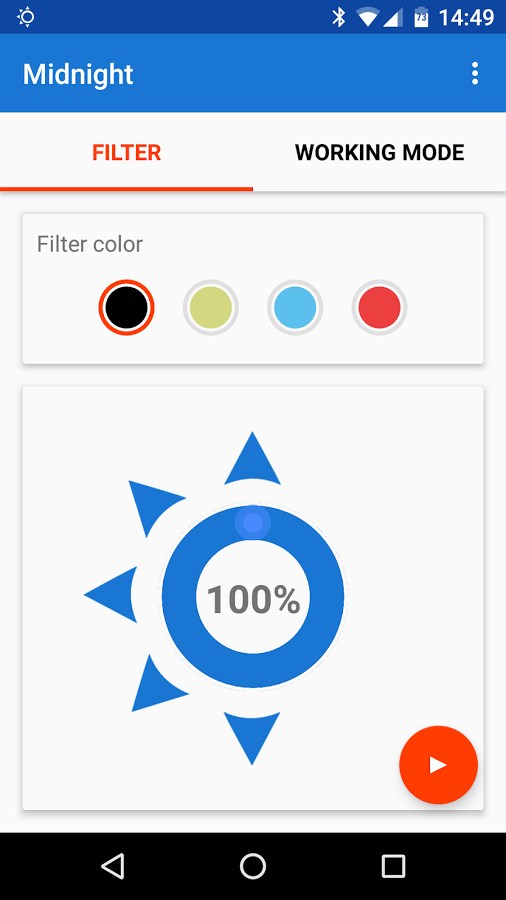The height and width of the screenshot is (900, 506).
Task: Click the upper-left sun ray triangle
Action: point(151,504)
